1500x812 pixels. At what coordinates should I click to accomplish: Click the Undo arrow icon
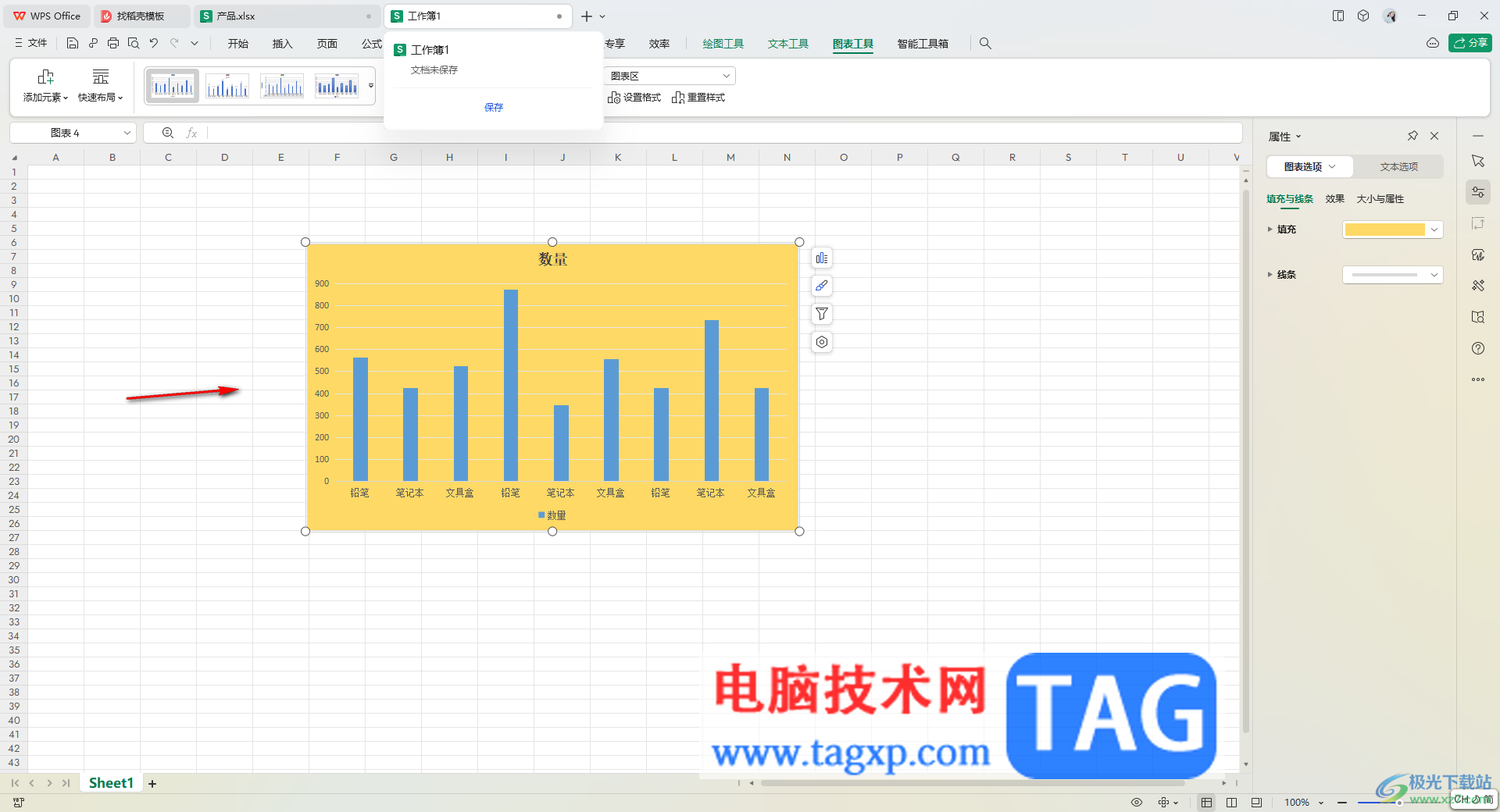click(x=154, y=44)
